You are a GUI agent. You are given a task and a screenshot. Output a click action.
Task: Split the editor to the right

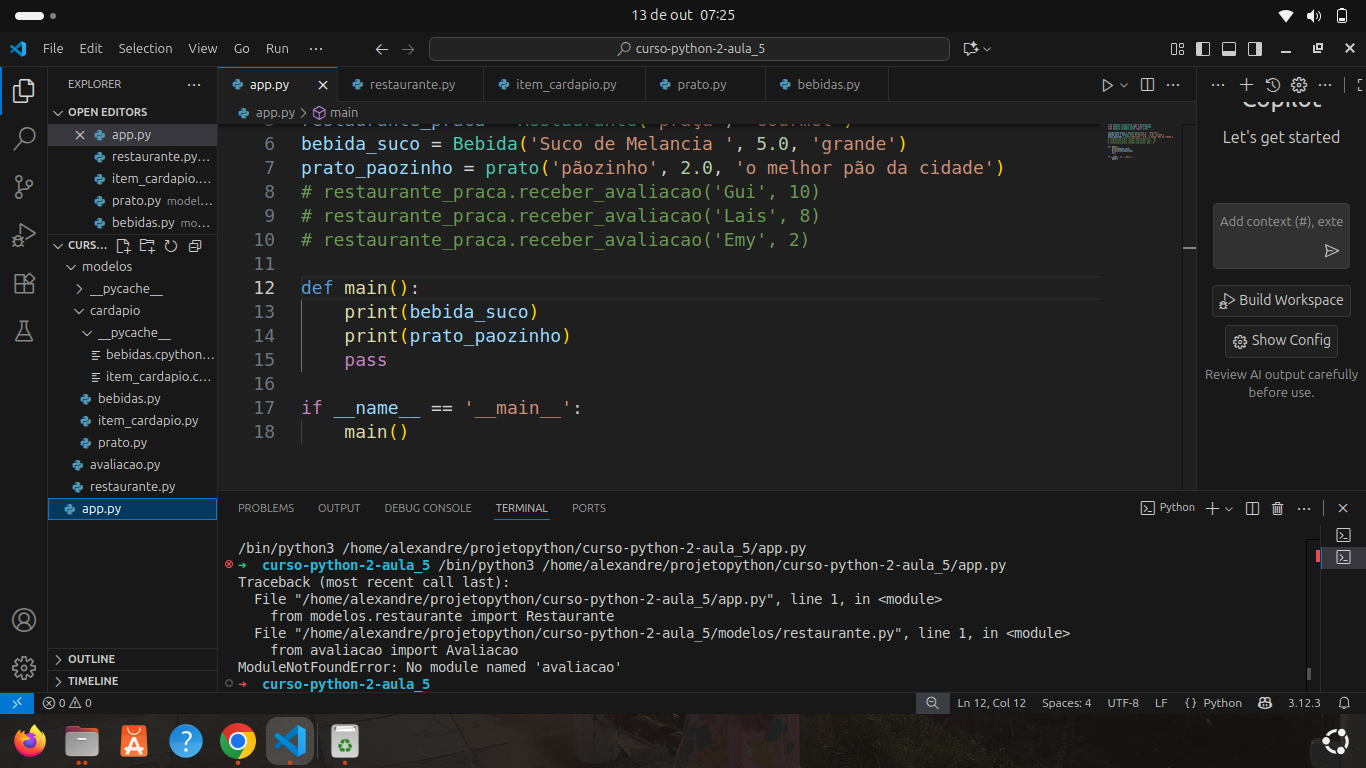click(1147, 85)
